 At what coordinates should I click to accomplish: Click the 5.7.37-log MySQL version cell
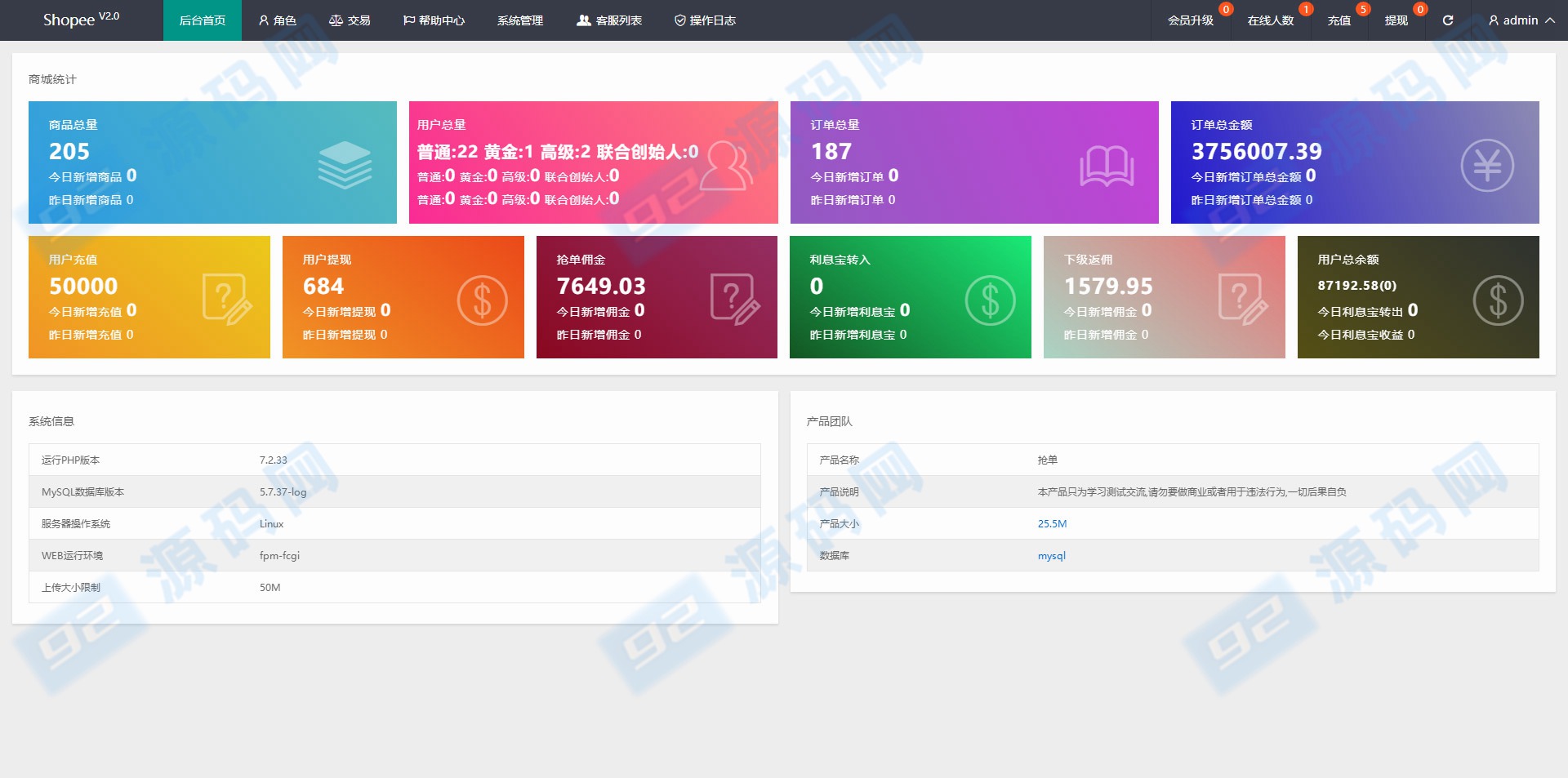click(283, 492)
